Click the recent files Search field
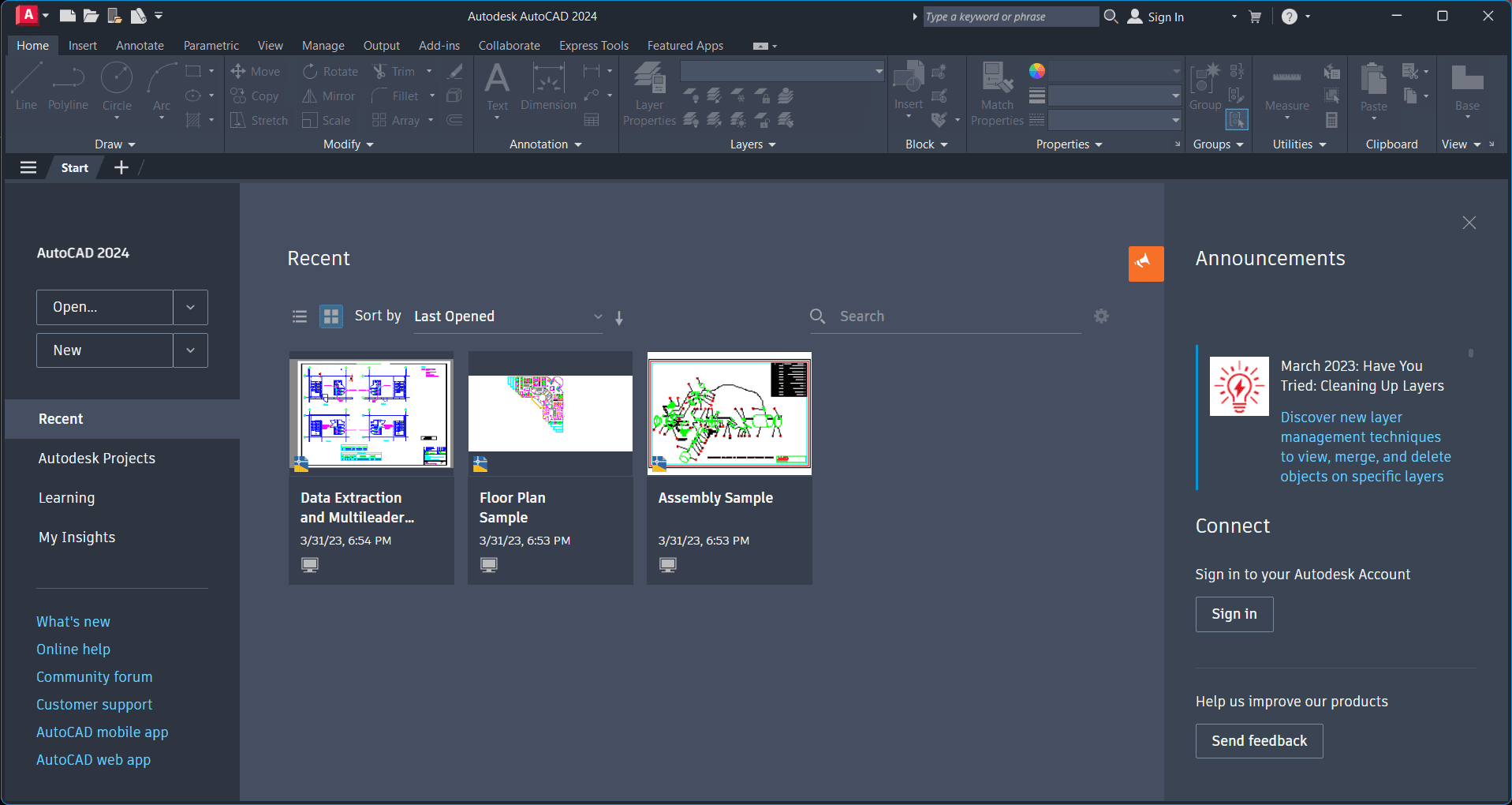The width and height of the screenshot is (1512, 805). [945, 316]
